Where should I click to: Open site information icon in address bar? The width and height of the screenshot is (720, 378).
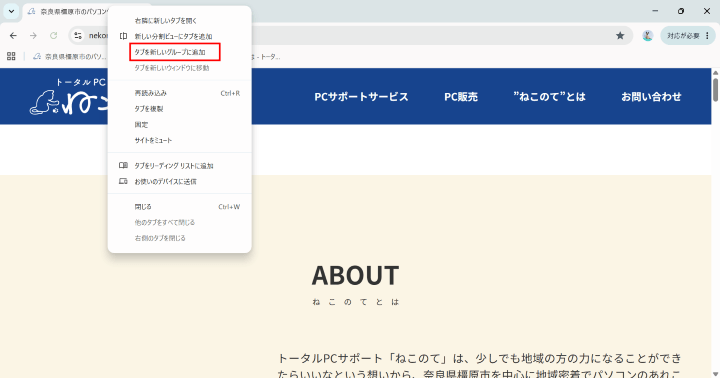coord(78,35)
